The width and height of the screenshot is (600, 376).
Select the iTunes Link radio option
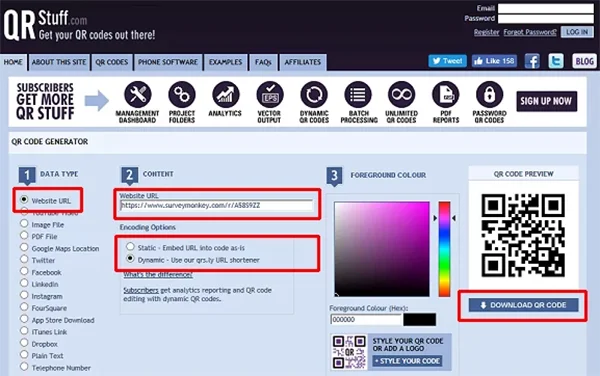coord(24,330)
